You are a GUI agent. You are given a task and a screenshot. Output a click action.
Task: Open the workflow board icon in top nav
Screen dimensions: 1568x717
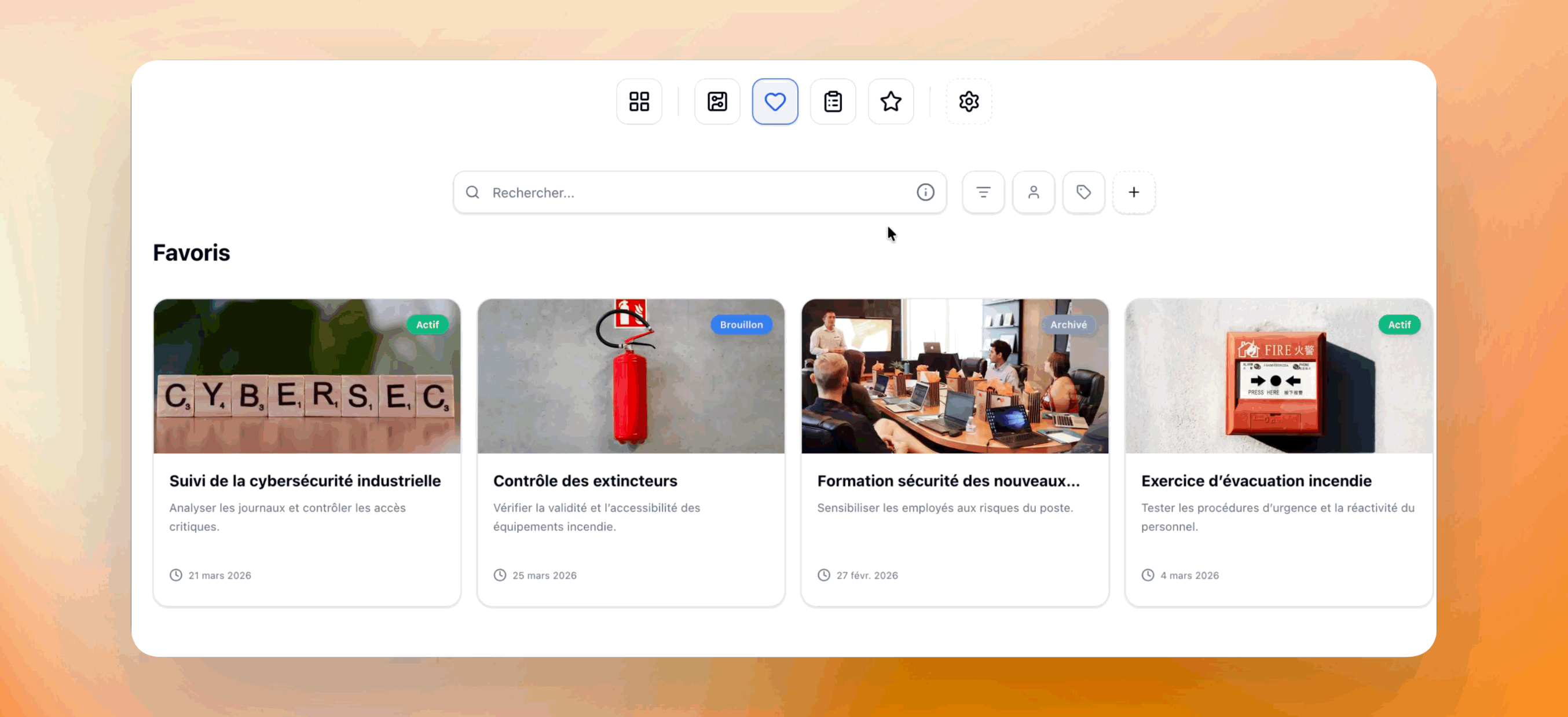tap(716, 101)
